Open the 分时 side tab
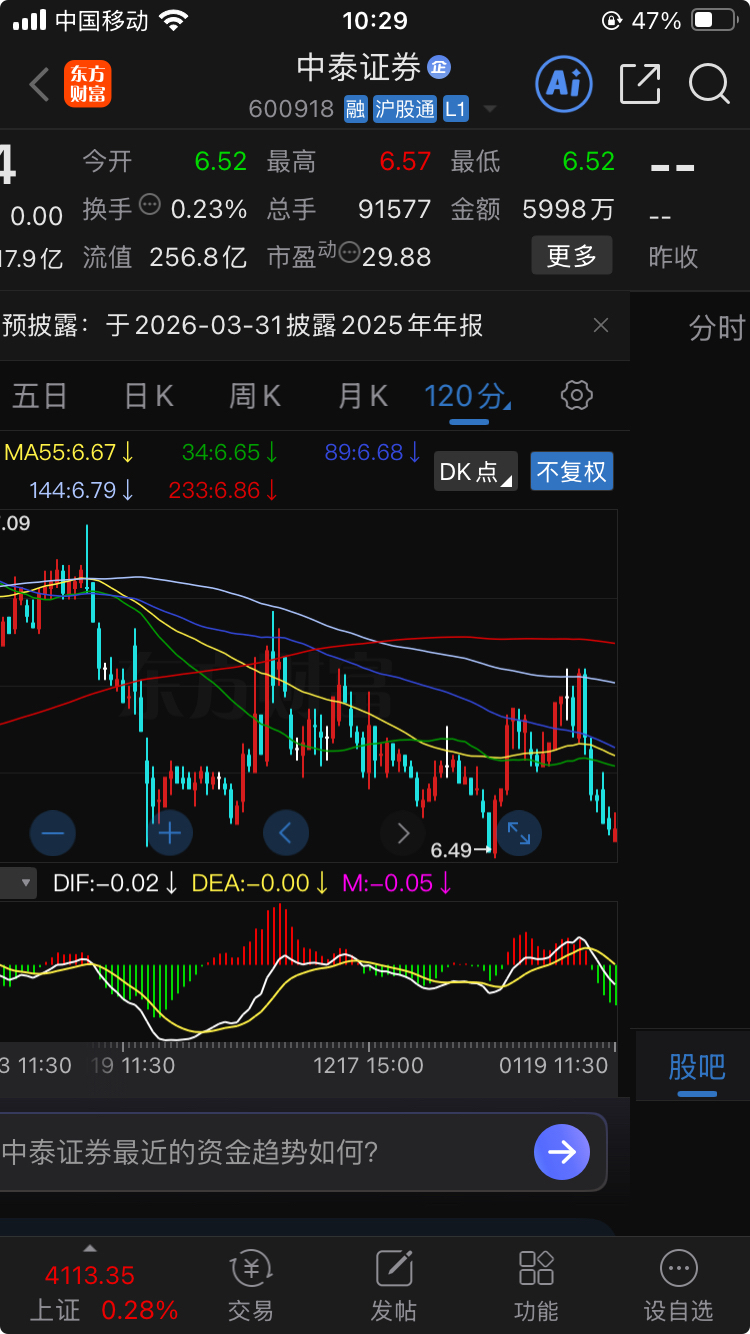 click(717, 328)
